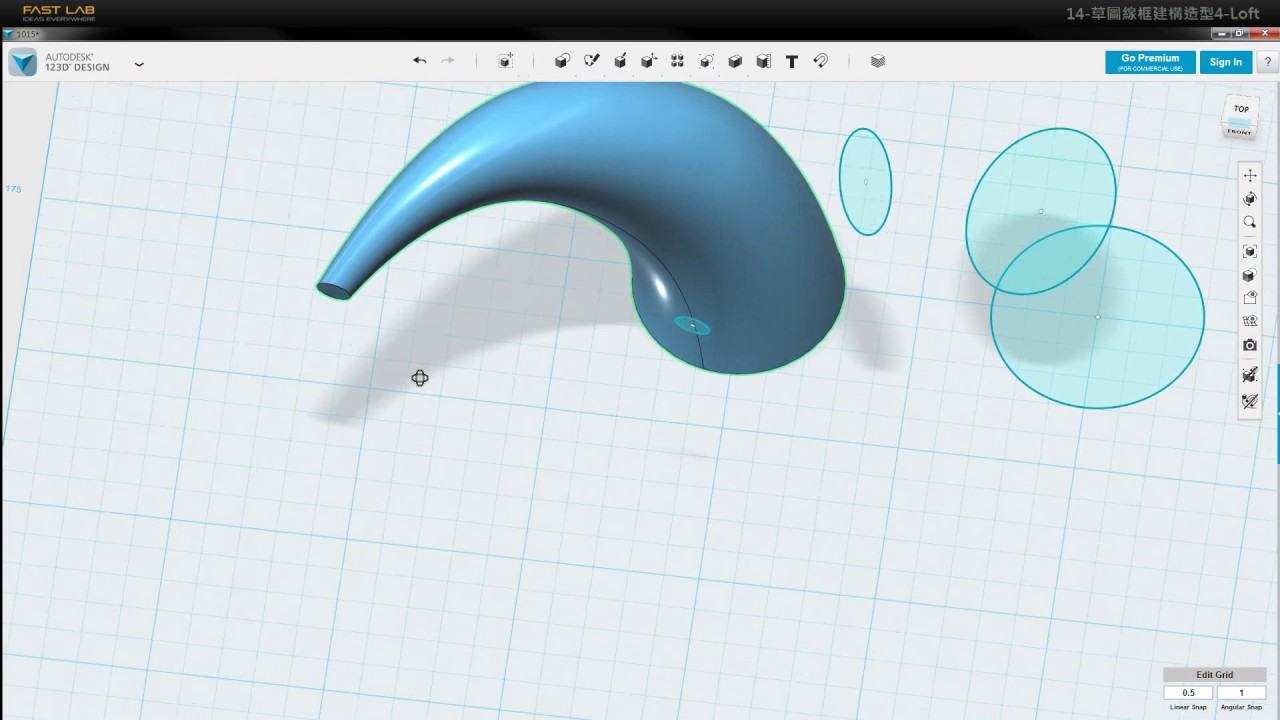Click the horn's small open tip end

tap(334, 290)
